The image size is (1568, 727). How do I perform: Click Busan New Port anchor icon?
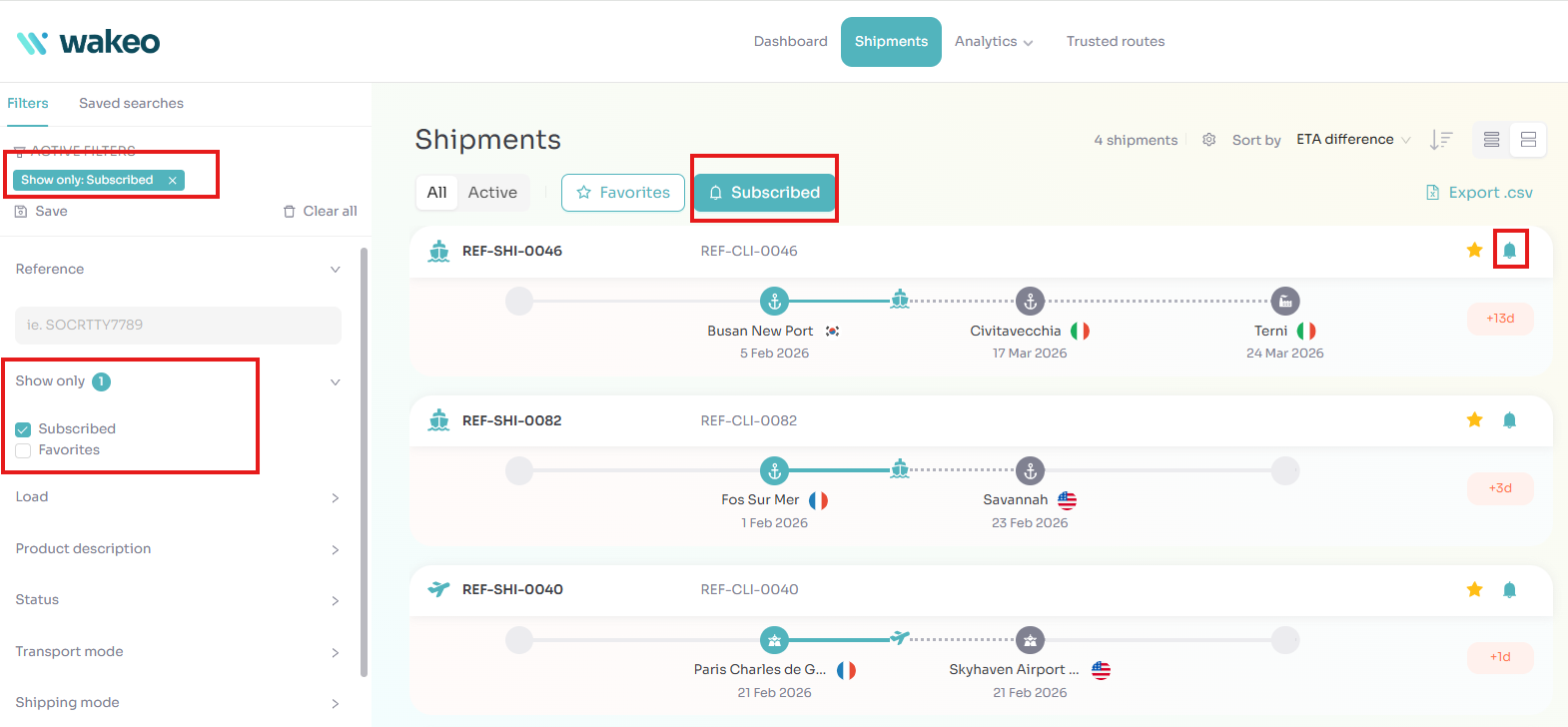tap(774, 301)
